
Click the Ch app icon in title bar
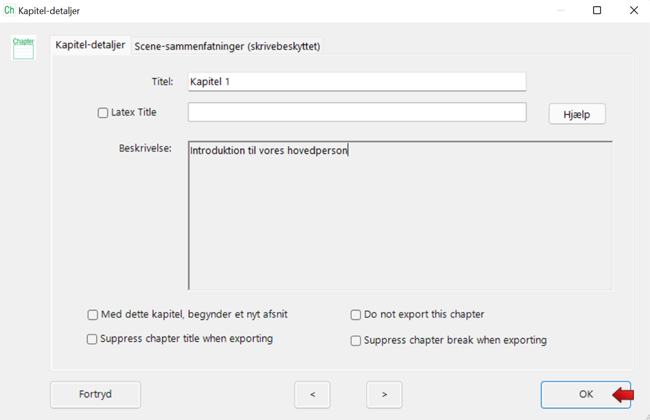[10, 10]
